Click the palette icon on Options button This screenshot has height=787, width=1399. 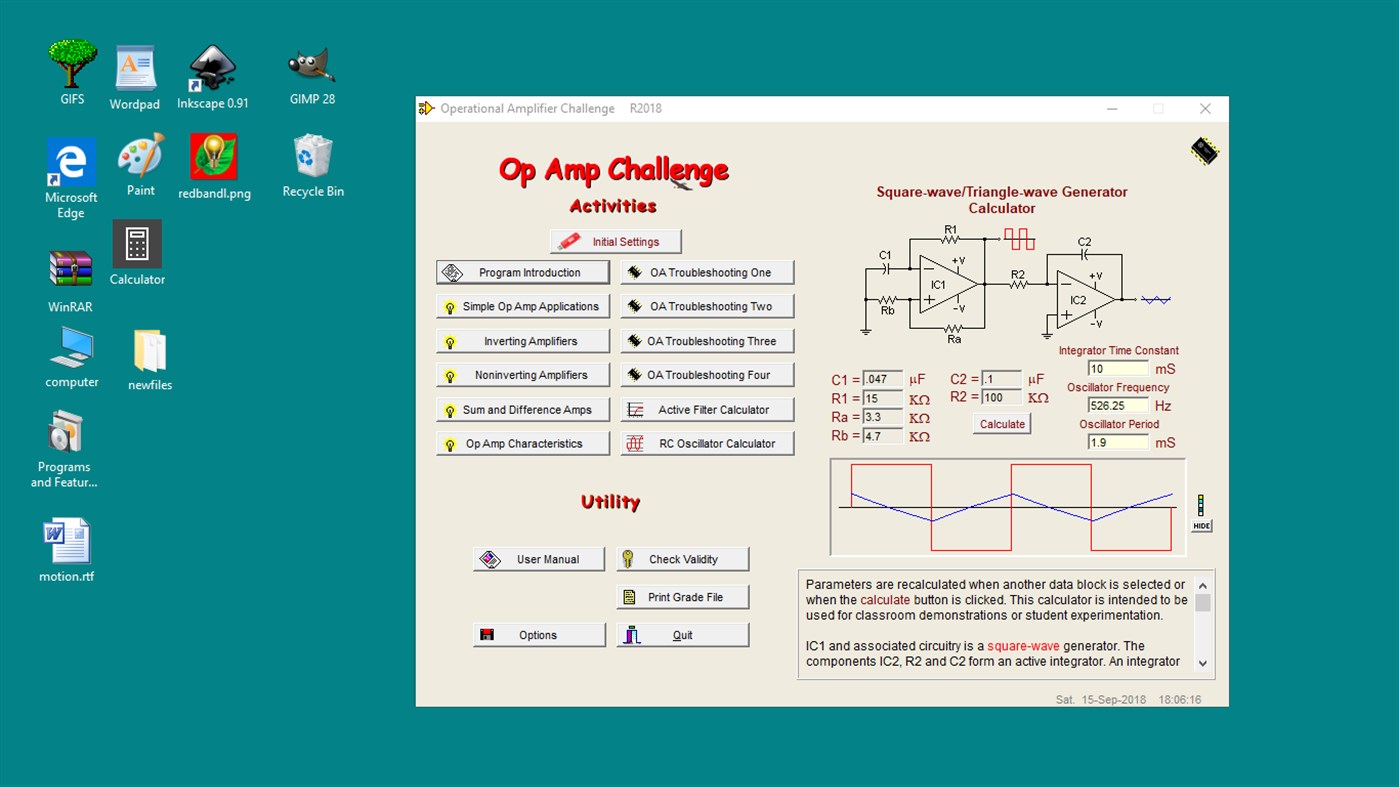pyautogui.click(x=487, y=633)
